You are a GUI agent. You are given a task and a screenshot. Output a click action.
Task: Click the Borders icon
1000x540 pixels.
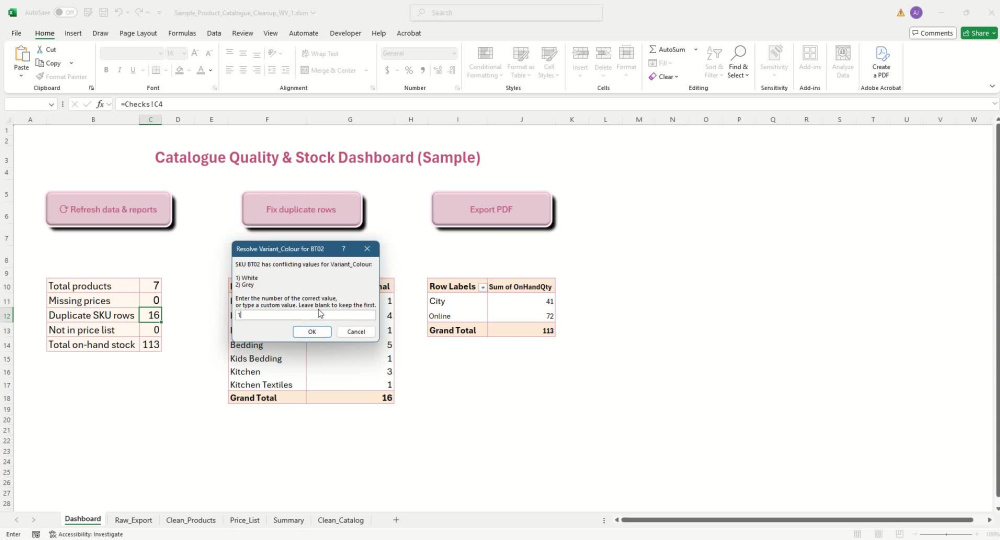(x=156, y=70)
